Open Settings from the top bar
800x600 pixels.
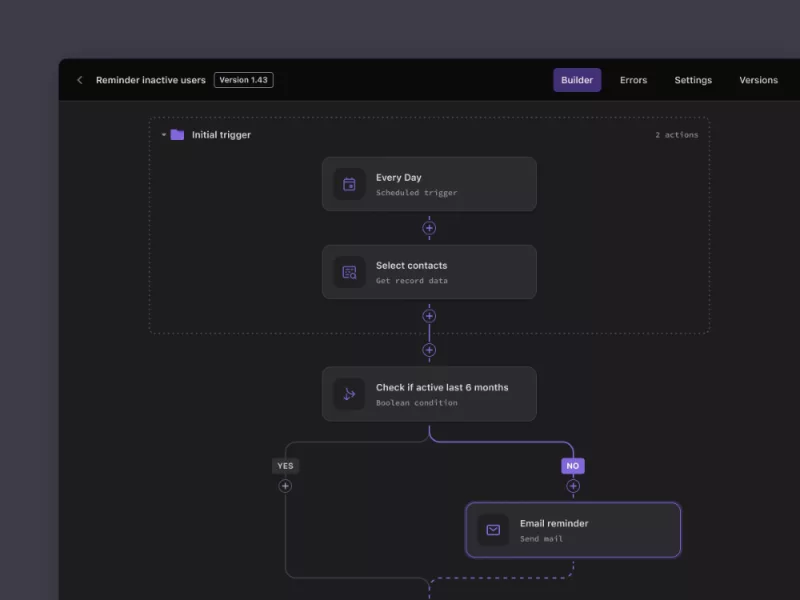point(693,79)
